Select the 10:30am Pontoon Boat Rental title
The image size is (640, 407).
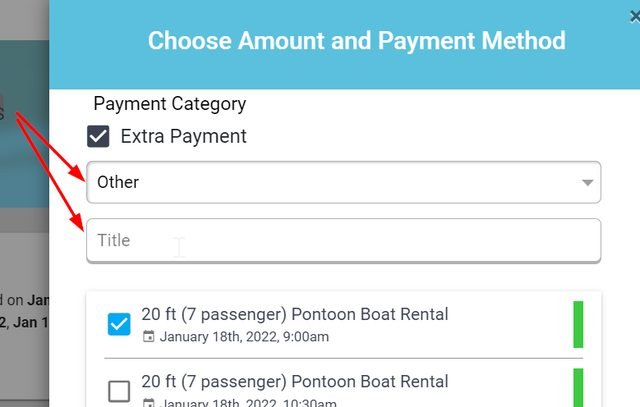tap(295, 382)
